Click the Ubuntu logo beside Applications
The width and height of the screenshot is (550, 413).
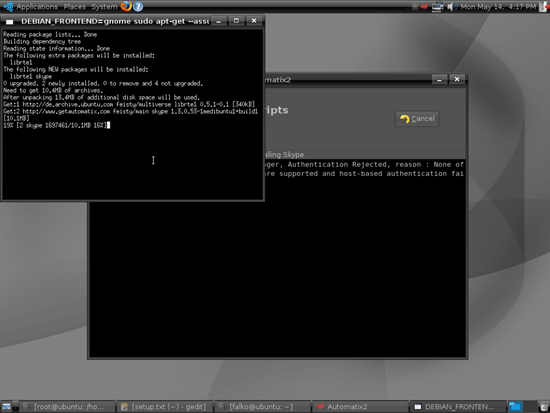pos(8,6)
